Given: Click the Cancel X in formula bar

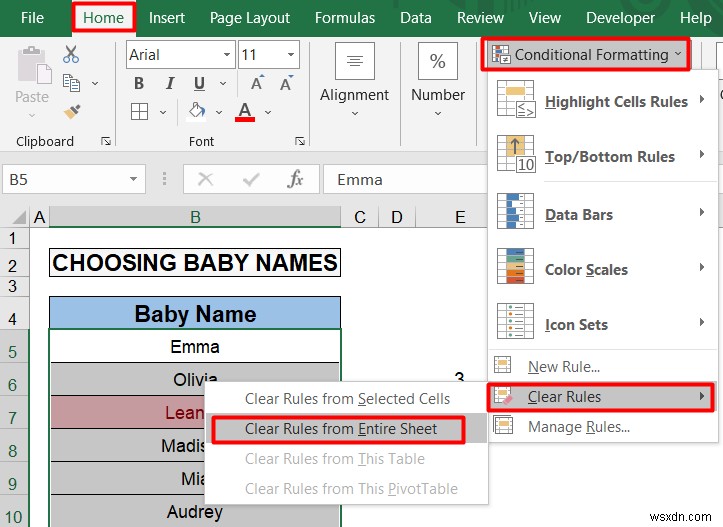Looking at the screenshot, I should point(205,179).
